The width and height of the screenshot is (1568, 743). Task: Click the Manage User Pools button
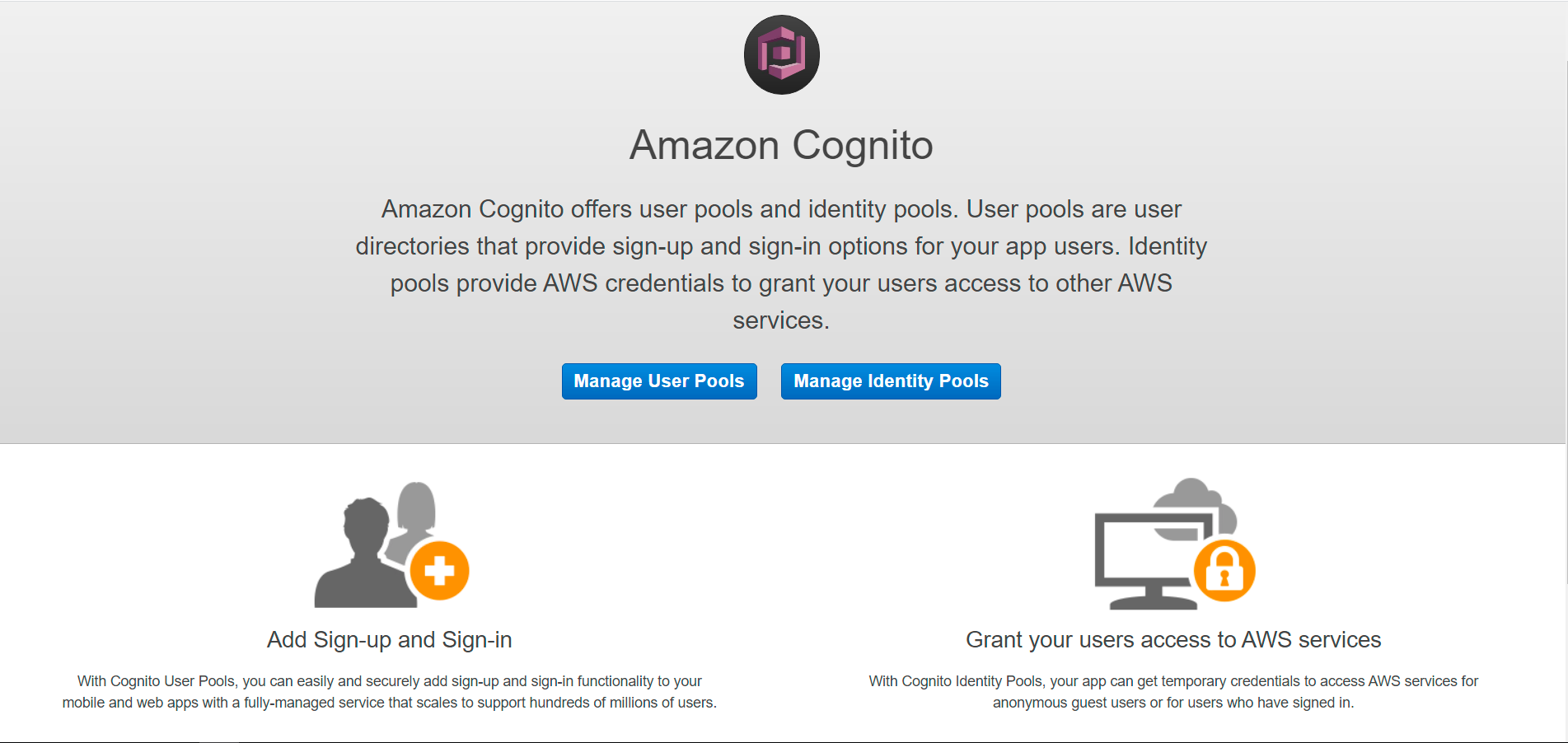pos(659,381)
